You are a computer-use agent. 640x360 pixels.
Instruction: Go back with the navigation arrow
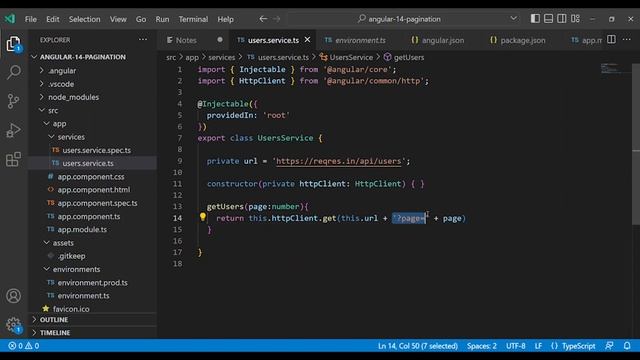263,19
